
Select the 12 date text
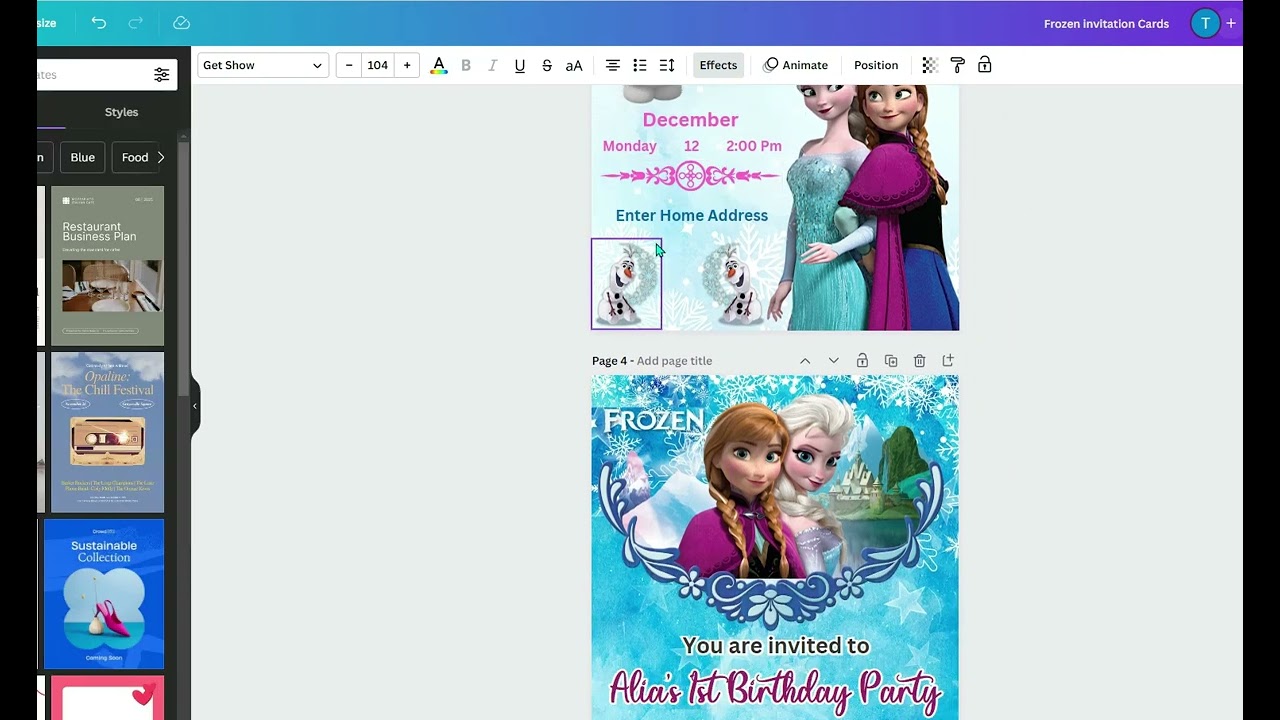[691, 146]
